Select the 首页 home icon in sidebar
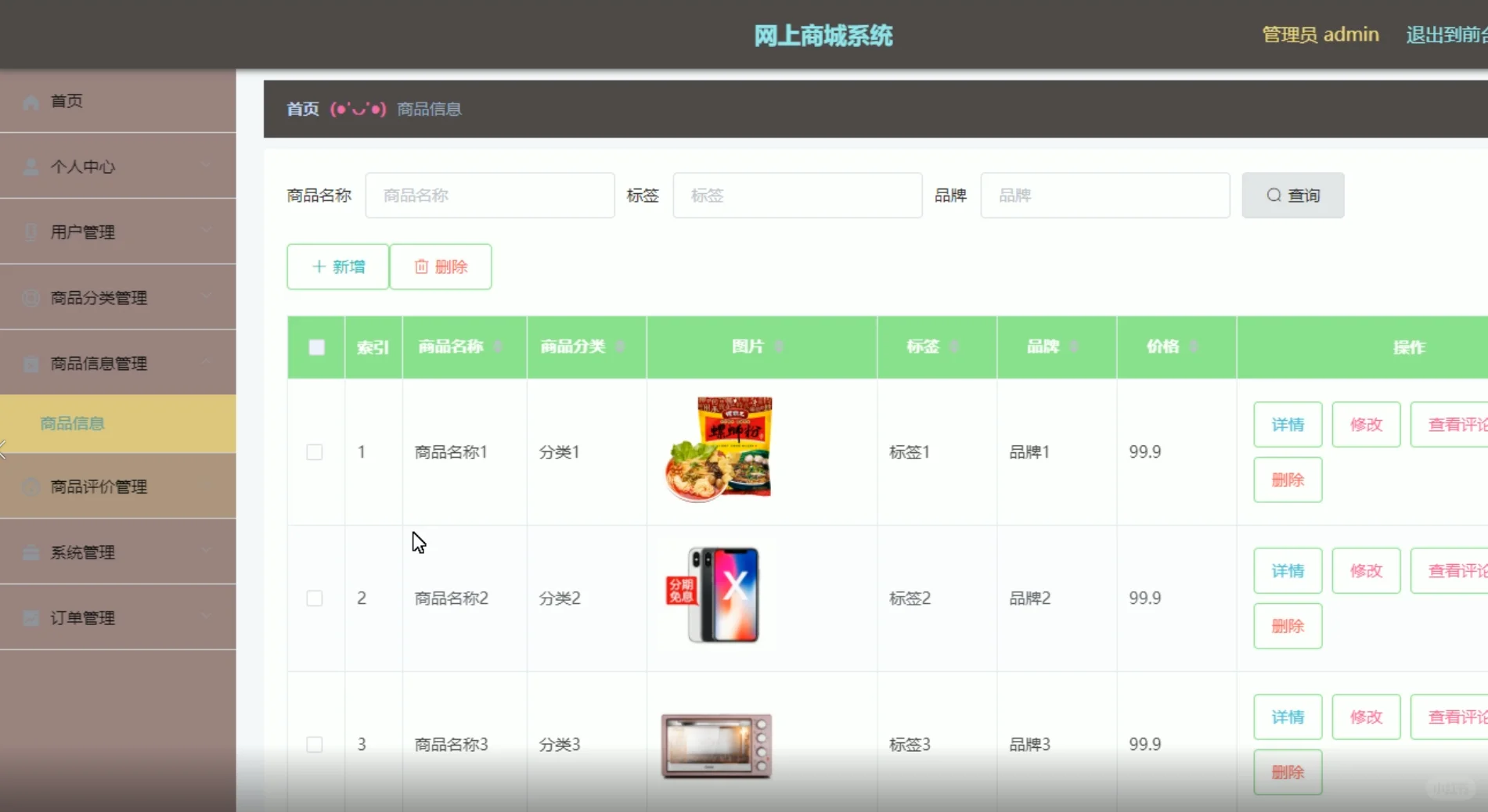Screen dimensions: 1488x812 click(x=31, y=102)
